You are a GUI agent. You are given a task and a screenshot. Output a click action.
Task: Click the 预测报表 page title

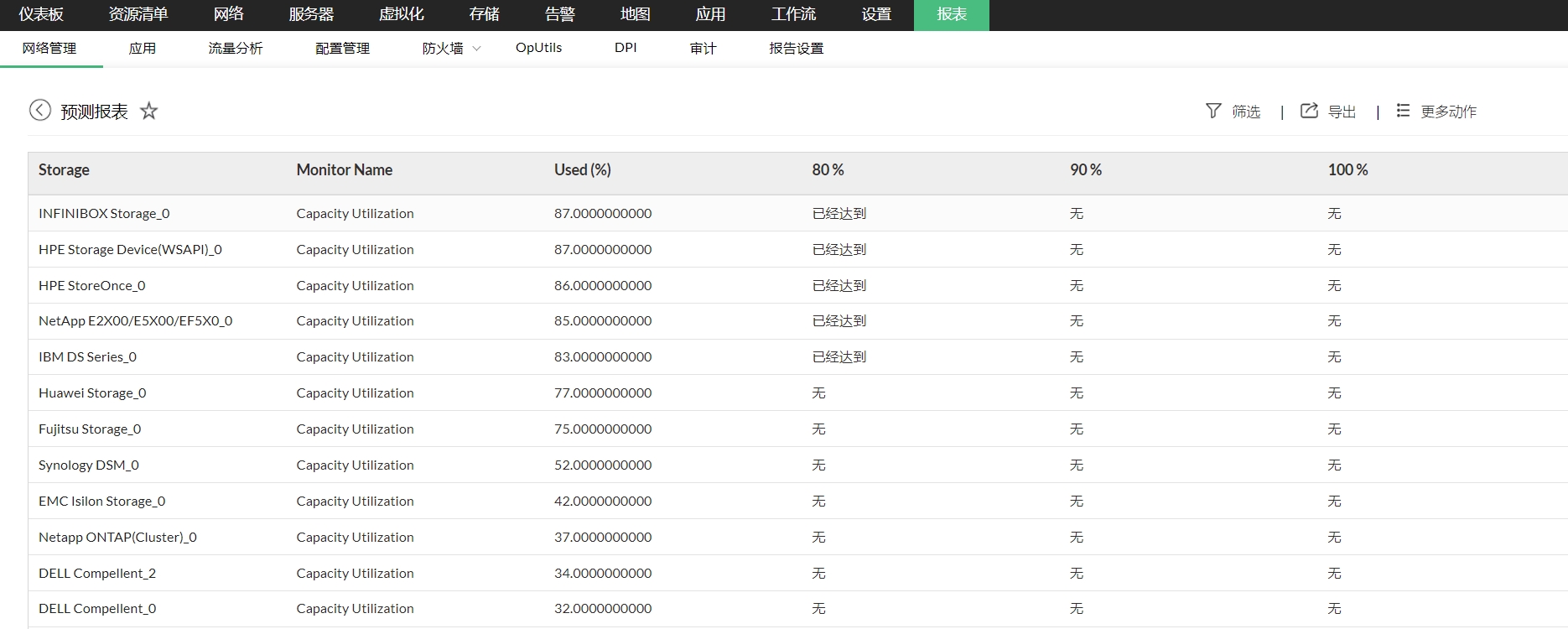94,112
